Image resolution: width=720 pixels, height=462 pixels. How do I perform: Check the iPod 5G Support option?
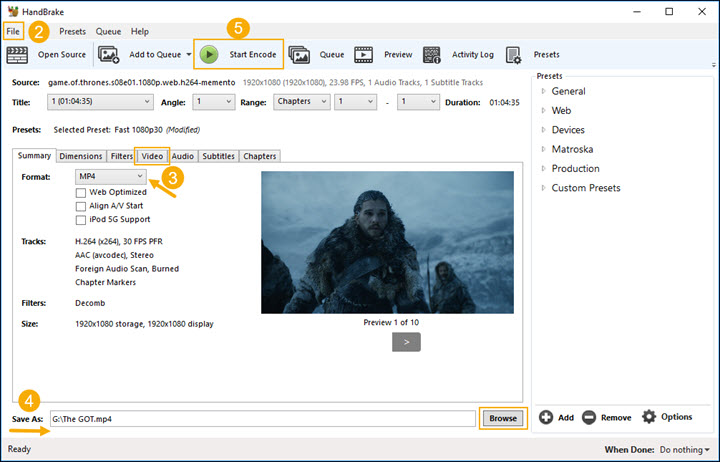[x=81, y=218]
